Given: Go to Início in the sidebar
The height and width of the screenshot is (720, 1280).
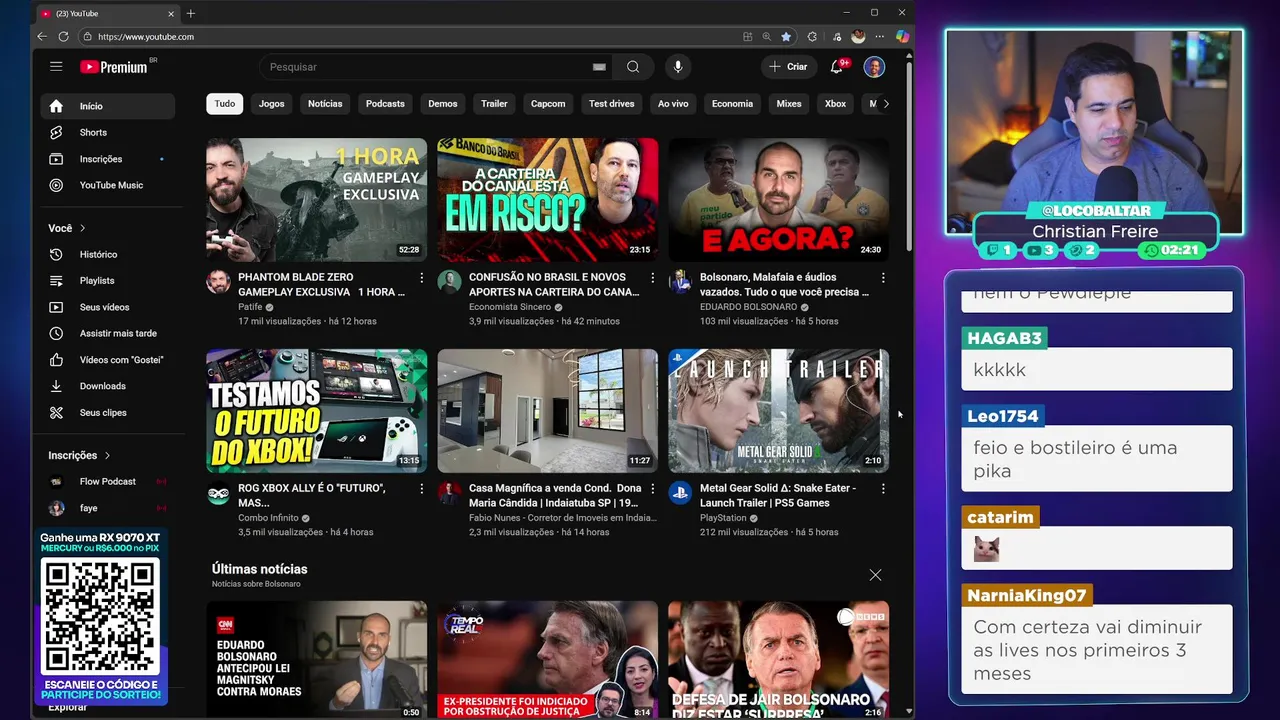Looking at the screenshot, I should pyautogui.click(x=108, y=106).
